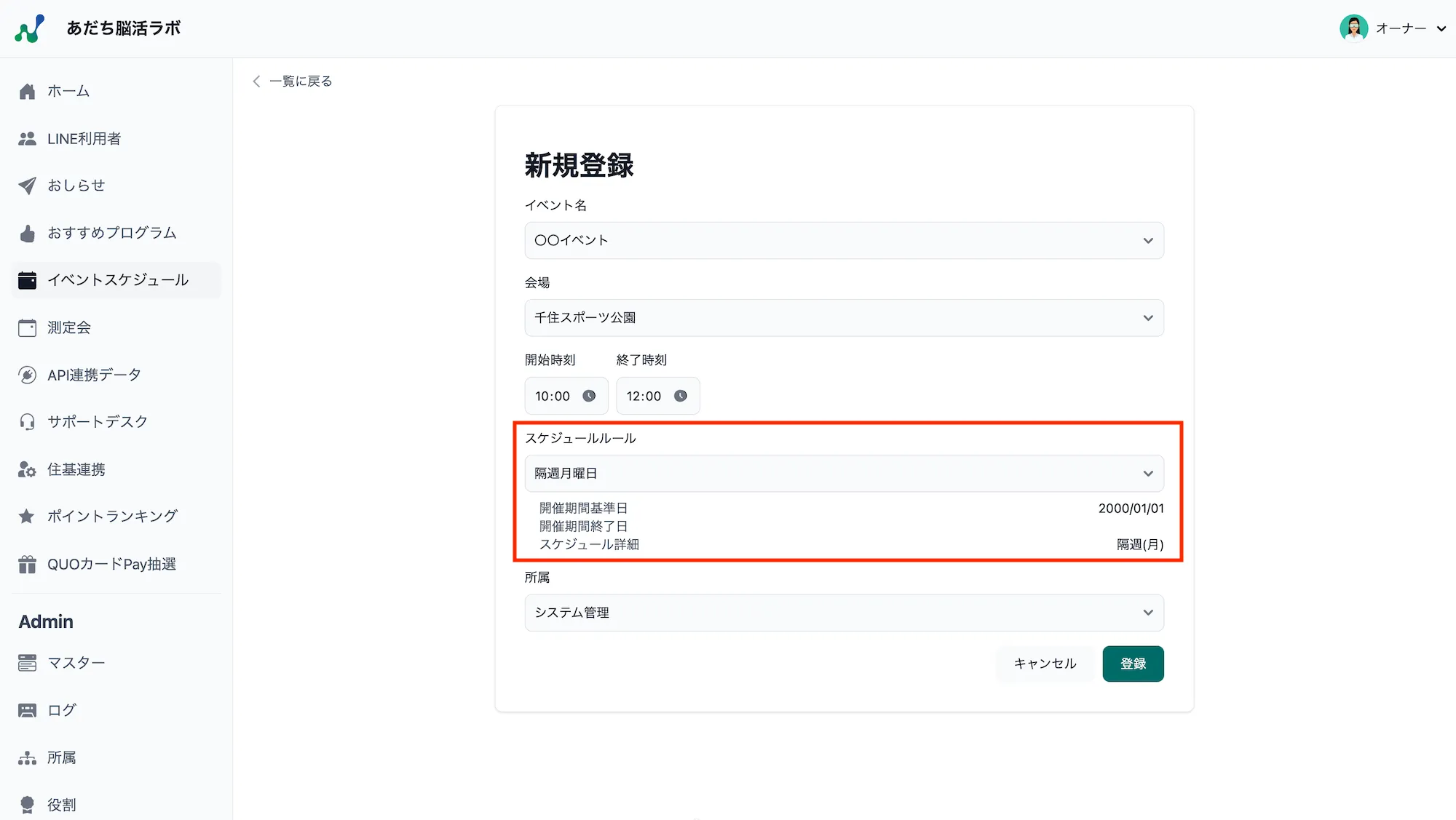Click the thumbs-up おすすめプログラム icon
The image size is (1456, 820).
(x=27, y=234)
